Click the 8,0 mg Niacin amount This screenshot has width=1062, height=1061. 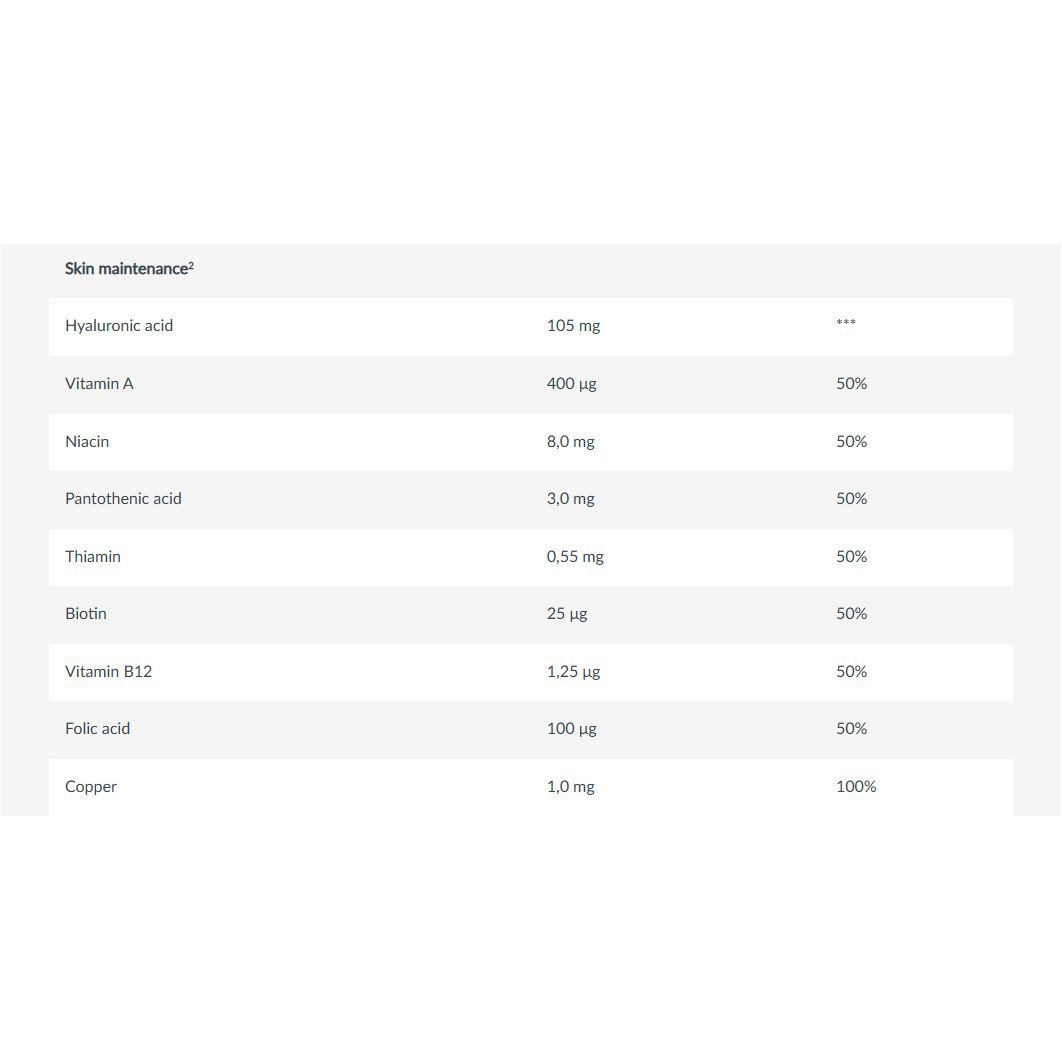571,441
